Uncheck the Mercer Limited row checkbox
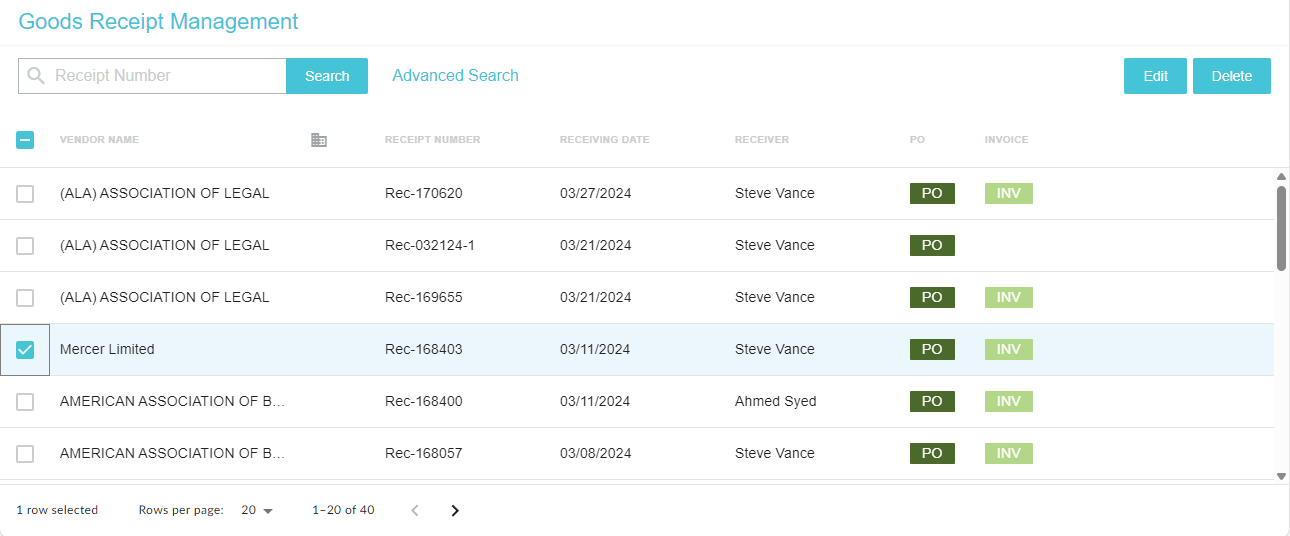This screenshot has width=1290, height=536. (x=25, y=349)
